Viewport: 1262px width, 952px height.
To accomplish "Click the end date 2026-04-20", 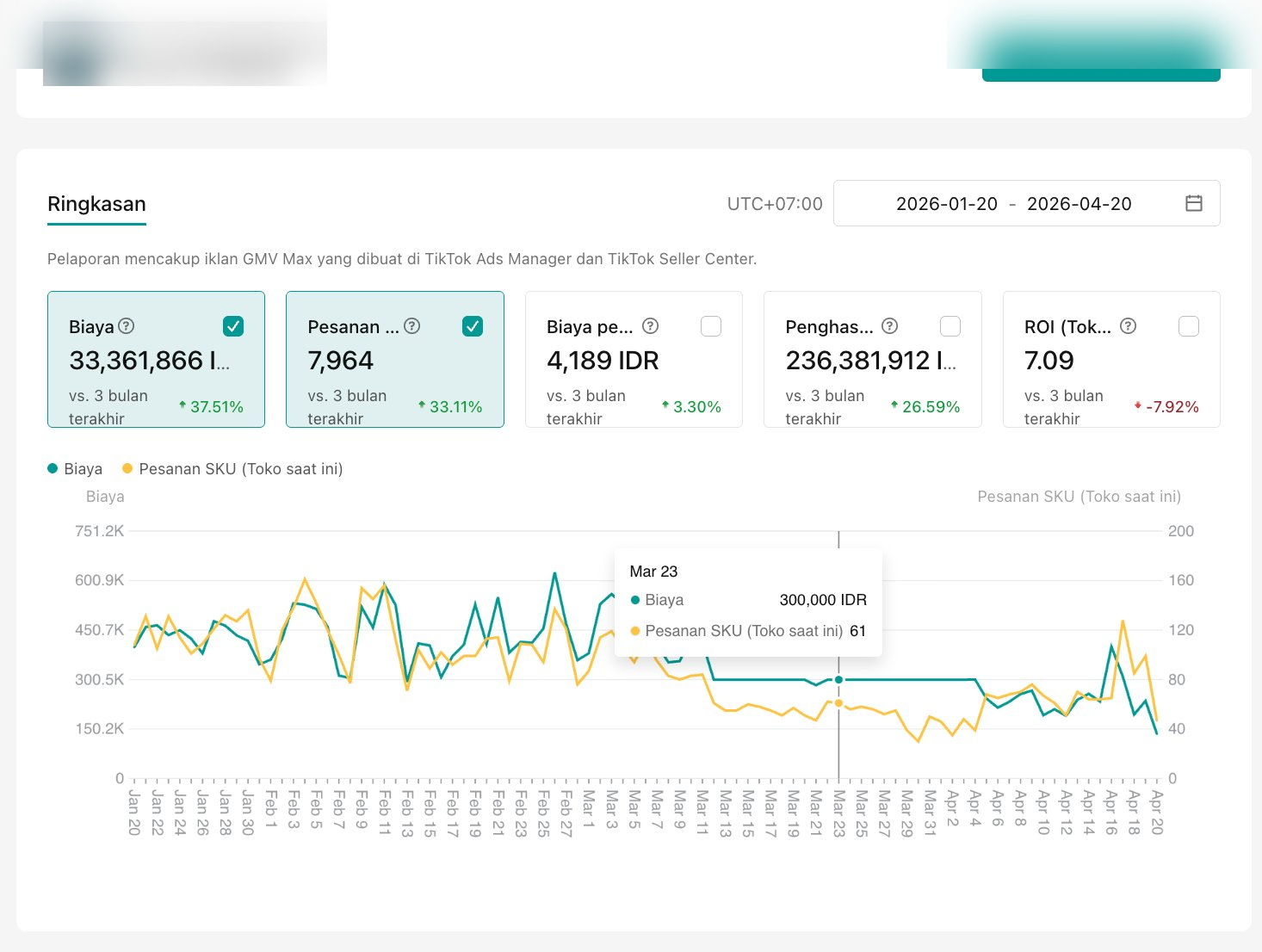I will point(1080,204).
